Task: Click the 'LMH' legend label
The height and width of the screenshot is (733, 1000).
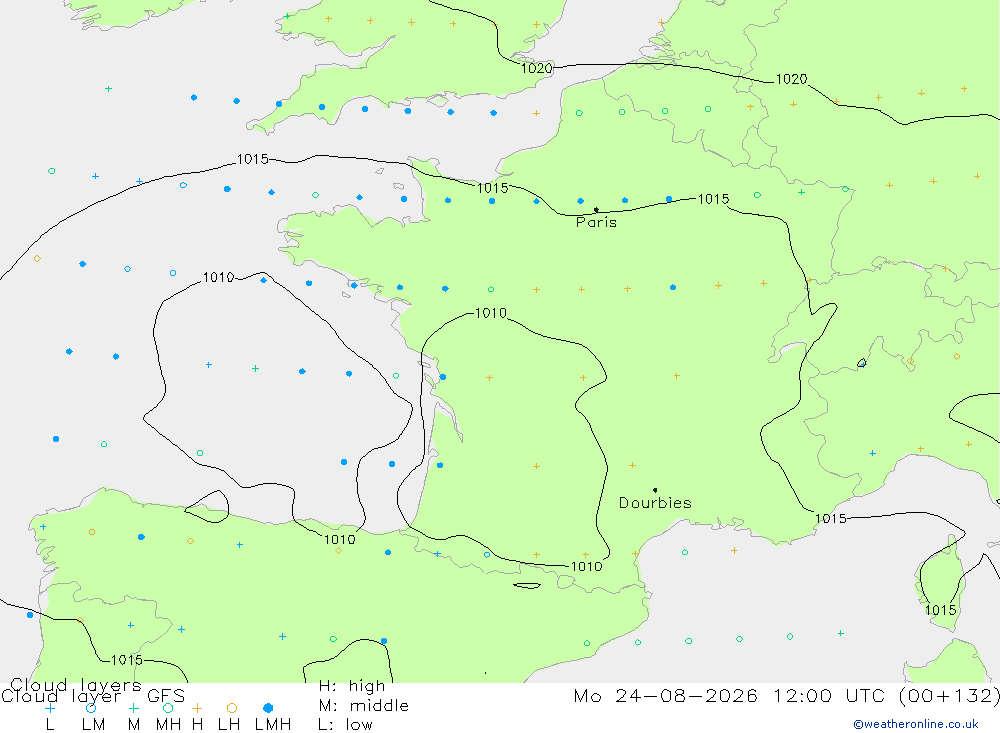Action: pyautogui.click(x=273, y=725)
